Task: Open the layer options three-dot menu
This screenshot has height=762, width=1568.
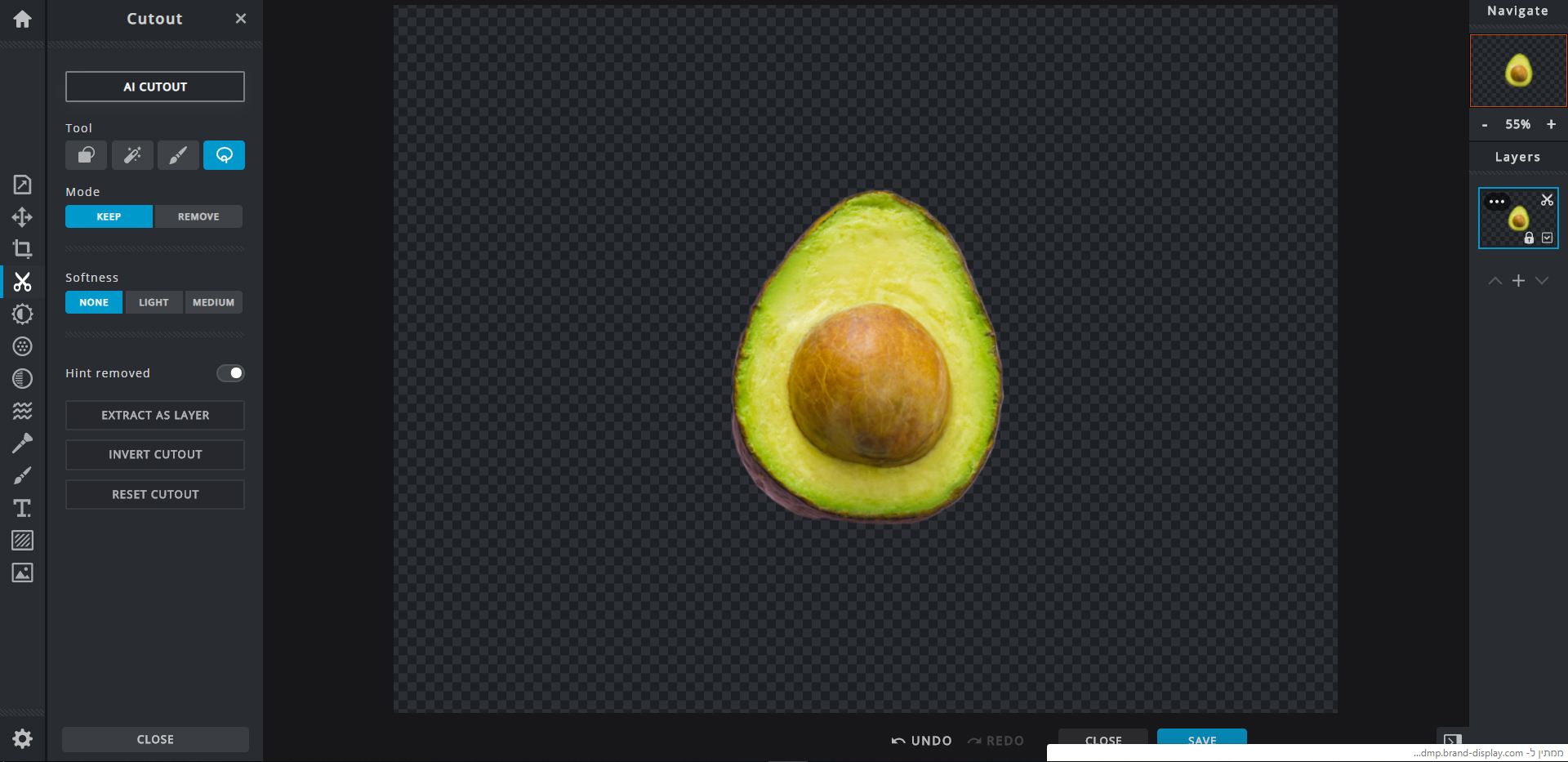Action: (1496, 202)
